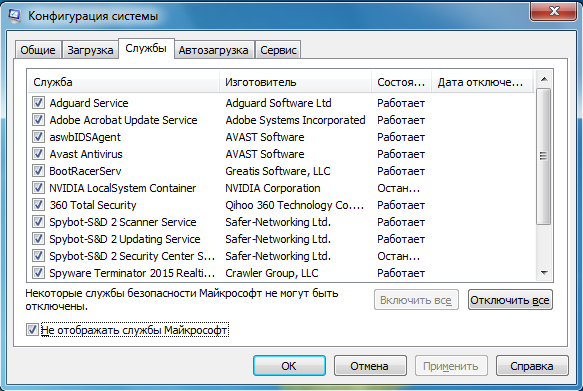The height and width of the screenshot is (391, 583).
Task: Toggle 'Не отображать службы Майкрософт' checkbox
Action: [32, 330]
